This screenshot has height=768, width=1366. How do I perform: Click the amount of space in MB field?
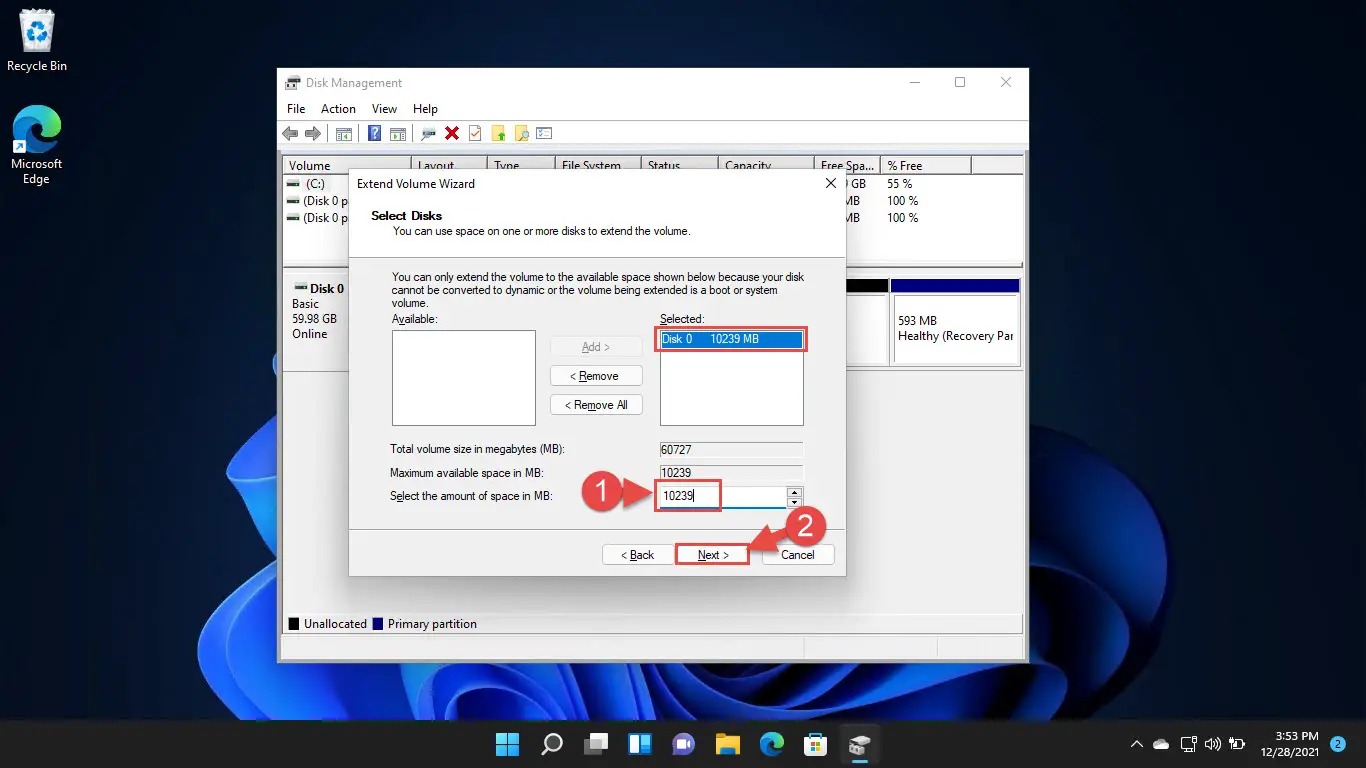[723, 495]
